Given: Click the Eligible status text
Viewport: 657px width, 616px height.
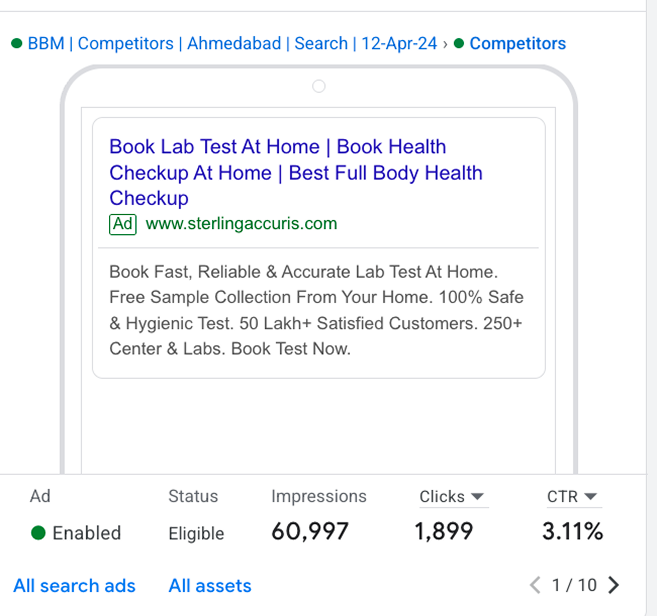Looking at the screenshot, I should point(197,534).
